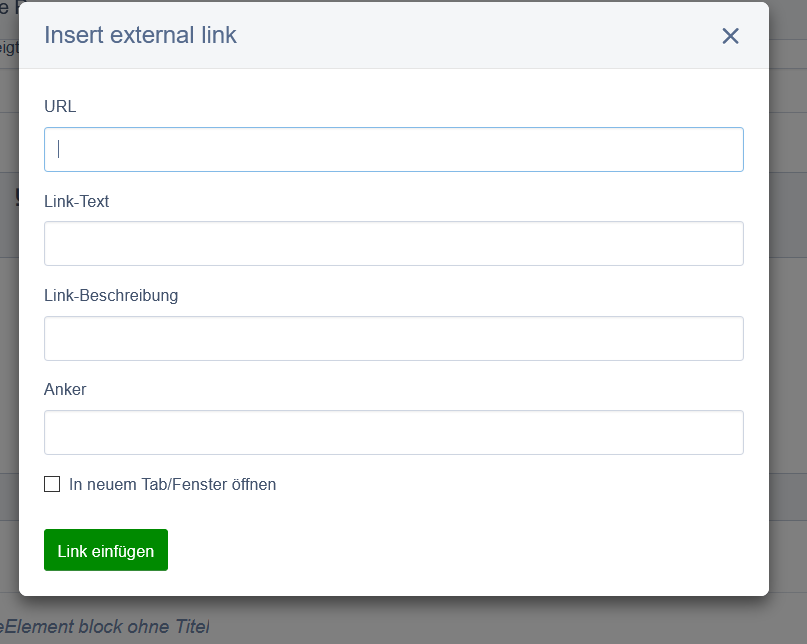807x644 pixels.
Task: Click into the Link-Text input field
Action: coord(393,244)
